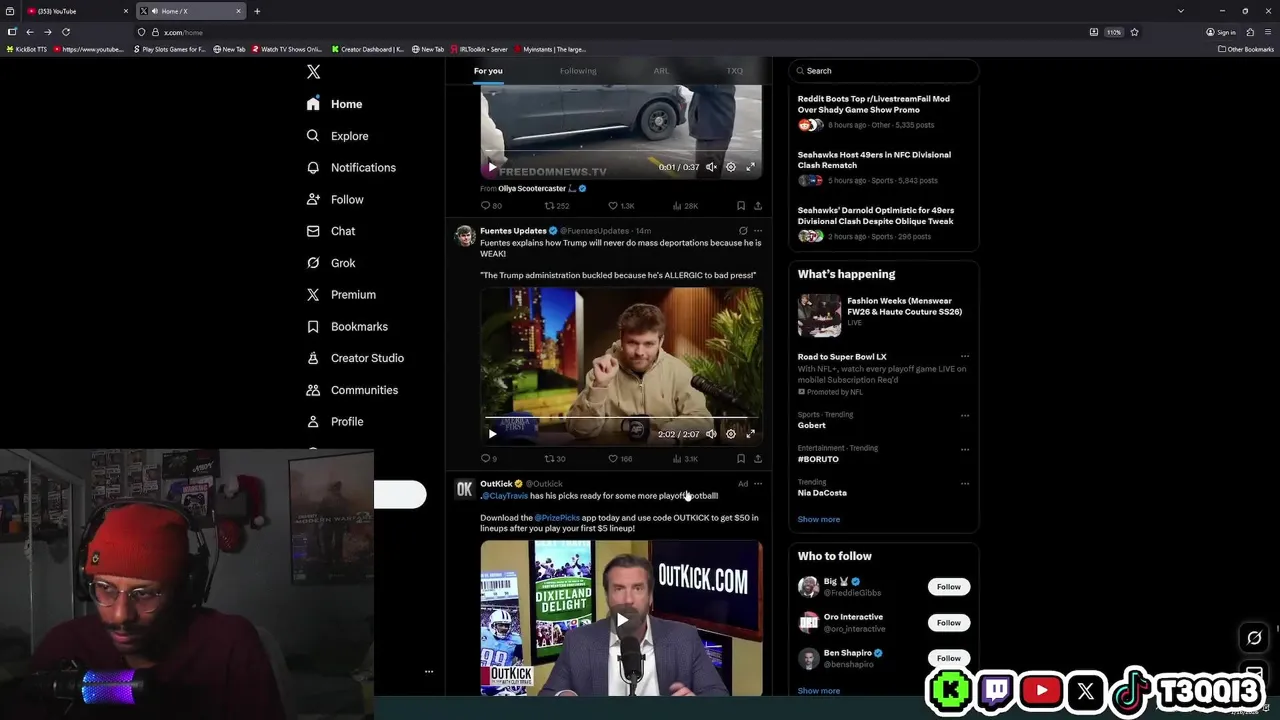The image size is (1280, 720).
Task: Click the X logo in the sidebar
Action: point(313,72)
